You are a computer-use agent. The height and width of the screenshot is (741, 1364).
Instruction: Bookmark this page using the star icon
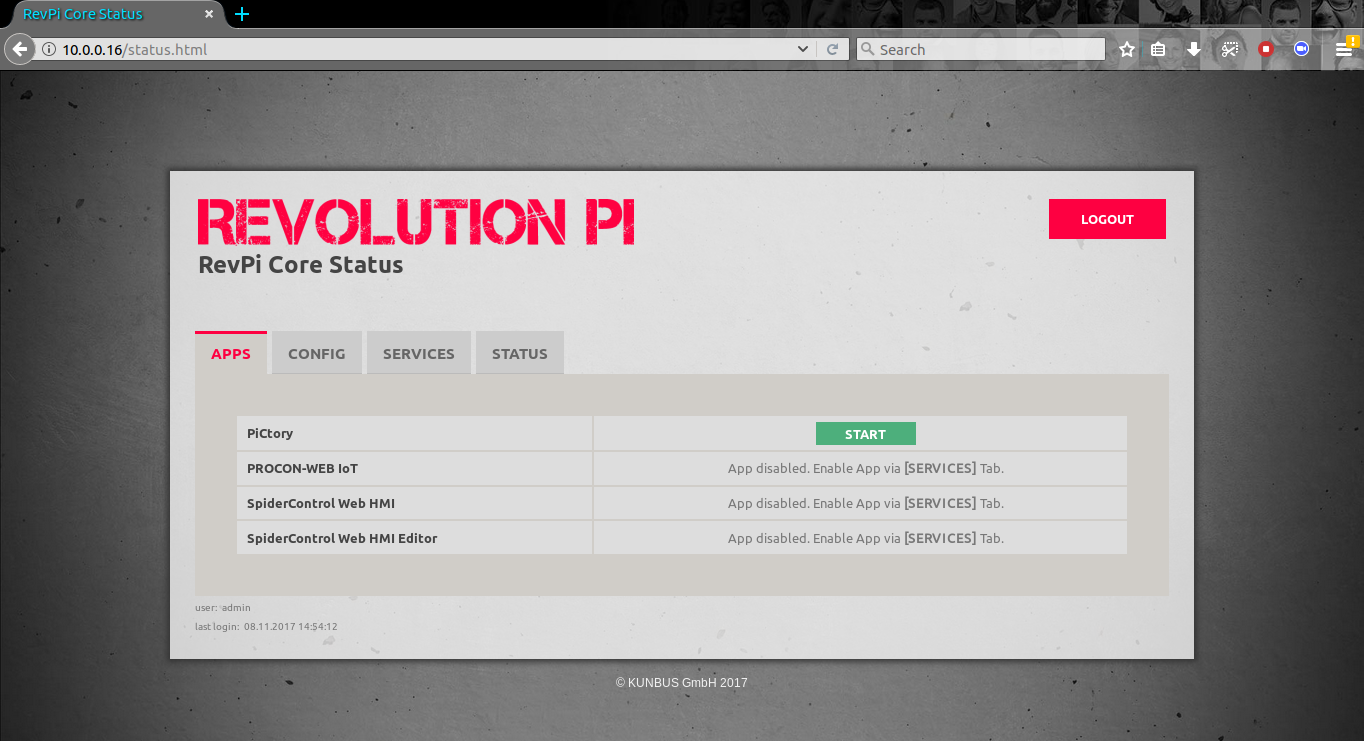tap(1126, 48)
